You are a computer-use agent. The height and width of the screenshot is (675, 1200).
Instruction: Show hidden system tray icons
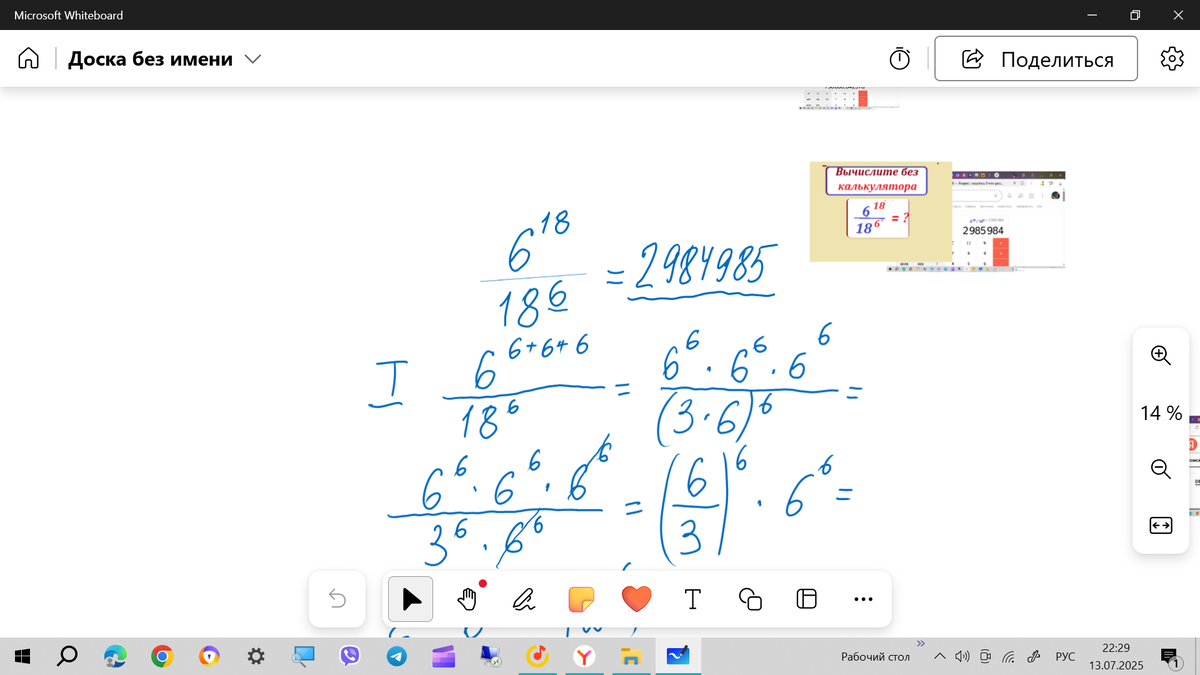pyautogui.click(x=939, y=657)
